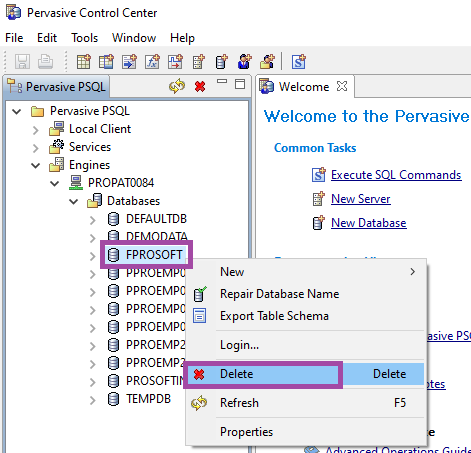Viewport: 471px width, 453px height.
Task: Expand the Services node
Action: [36, 148]
